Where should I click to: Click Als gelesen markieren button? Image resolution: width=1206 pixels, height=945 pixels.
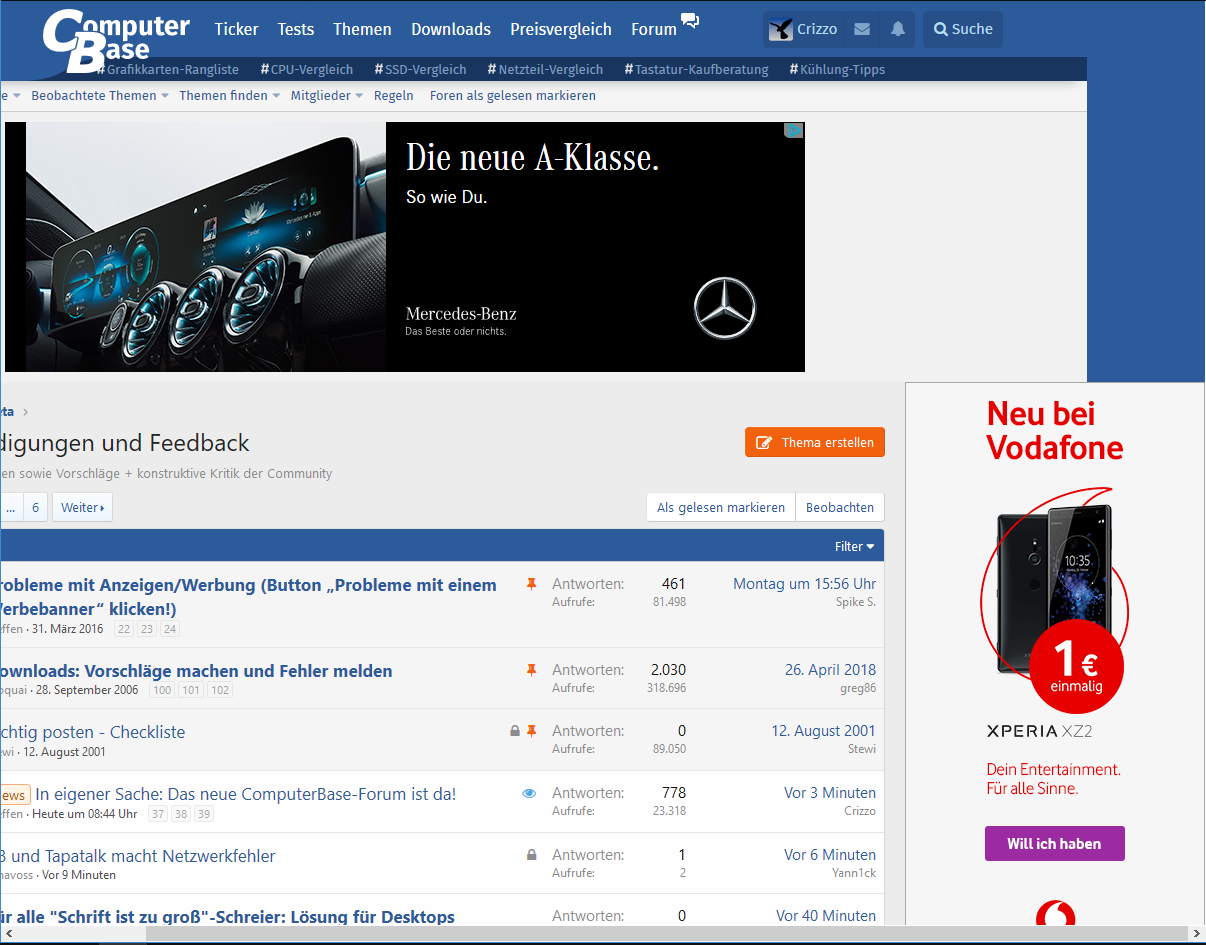click(x=721, y=507)
